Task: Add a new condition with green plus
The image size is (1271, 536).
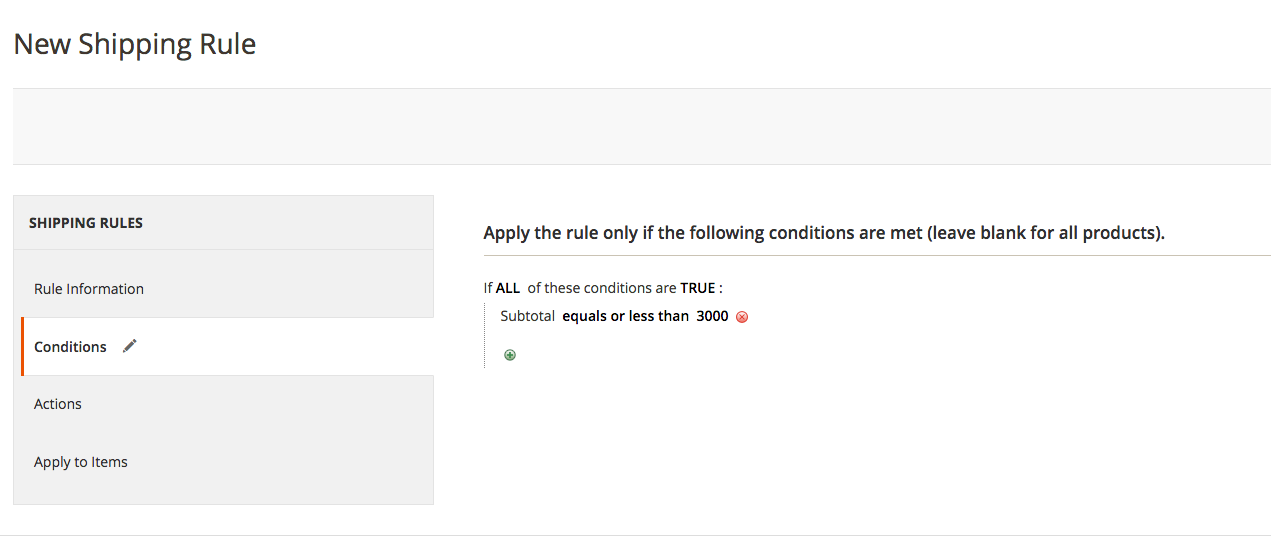Action: [510, 355]
